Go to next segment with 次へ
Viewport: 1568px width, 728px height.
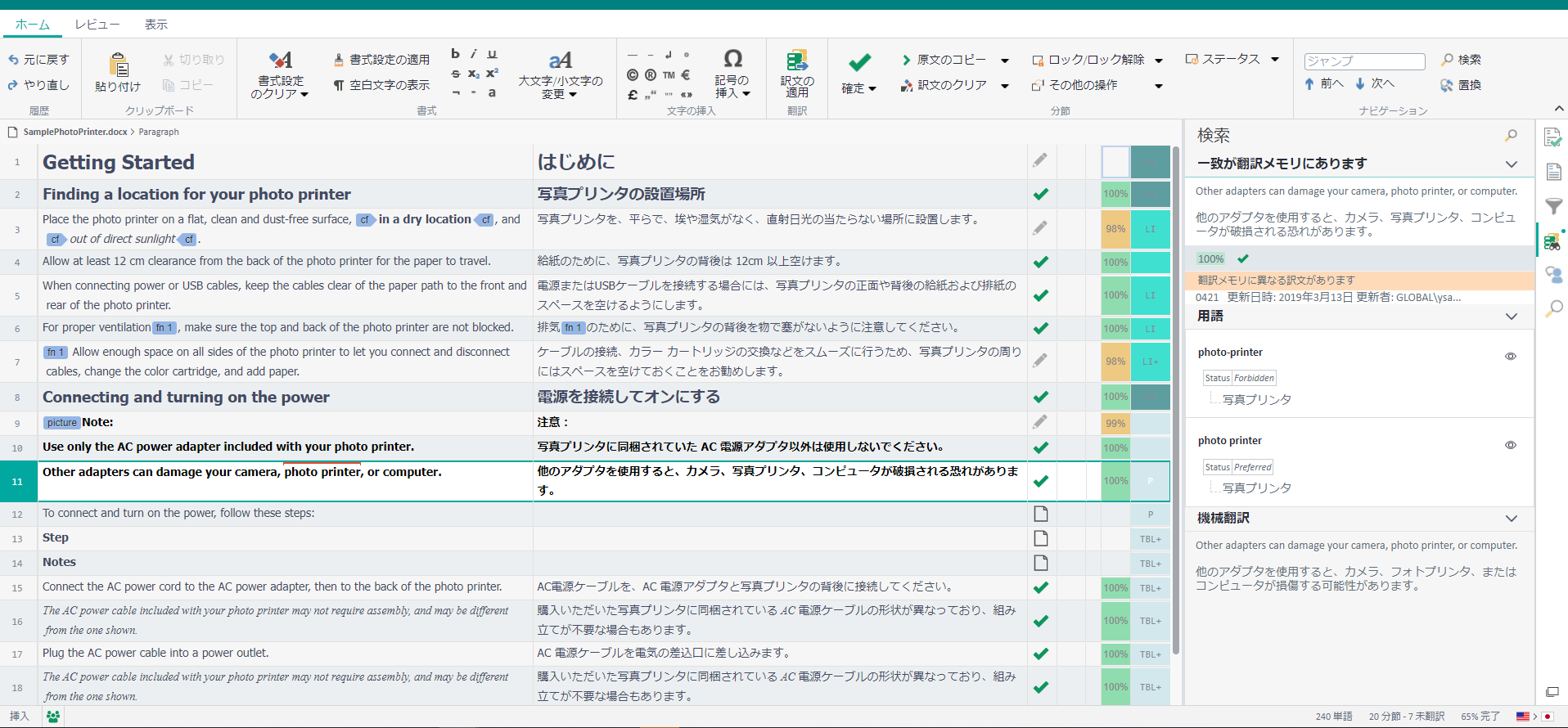click(1374, 83)
